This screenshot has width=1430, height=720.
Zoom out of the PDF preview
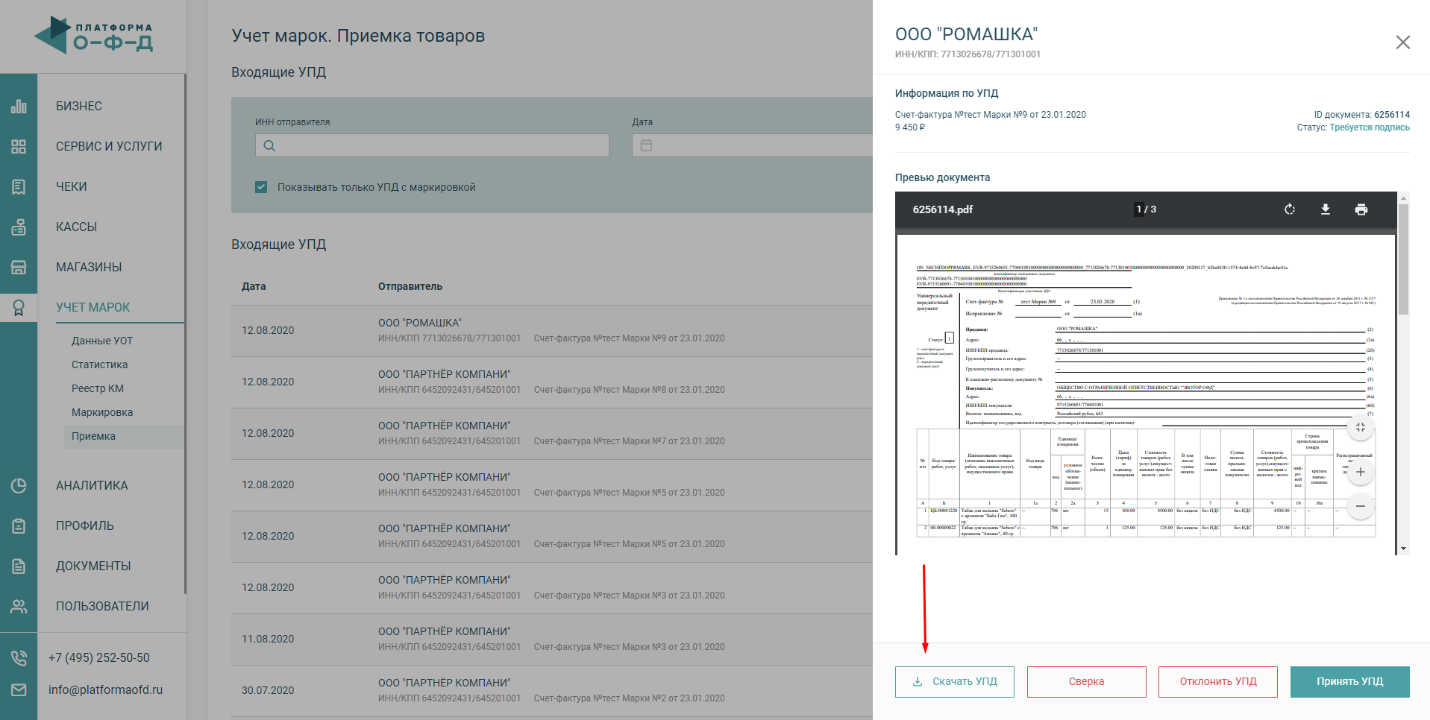[1360, 507]
